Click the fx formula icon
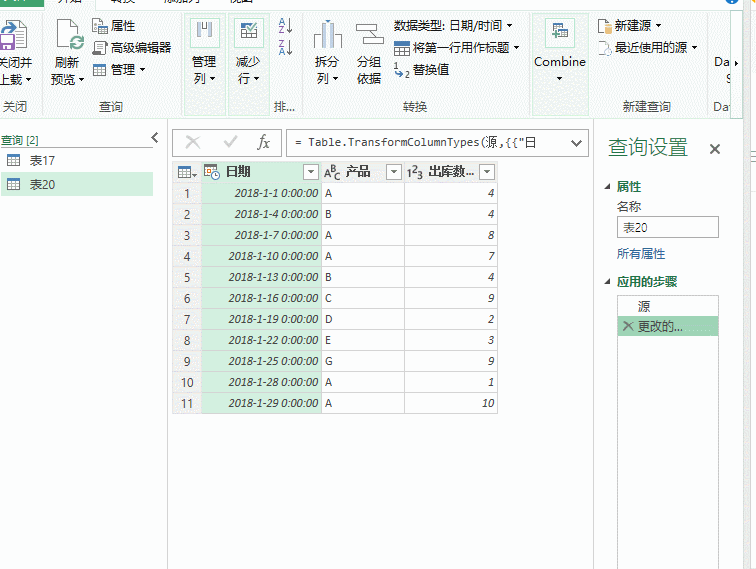This screenshot has width=756, height=569. click(x=263, y=143)
